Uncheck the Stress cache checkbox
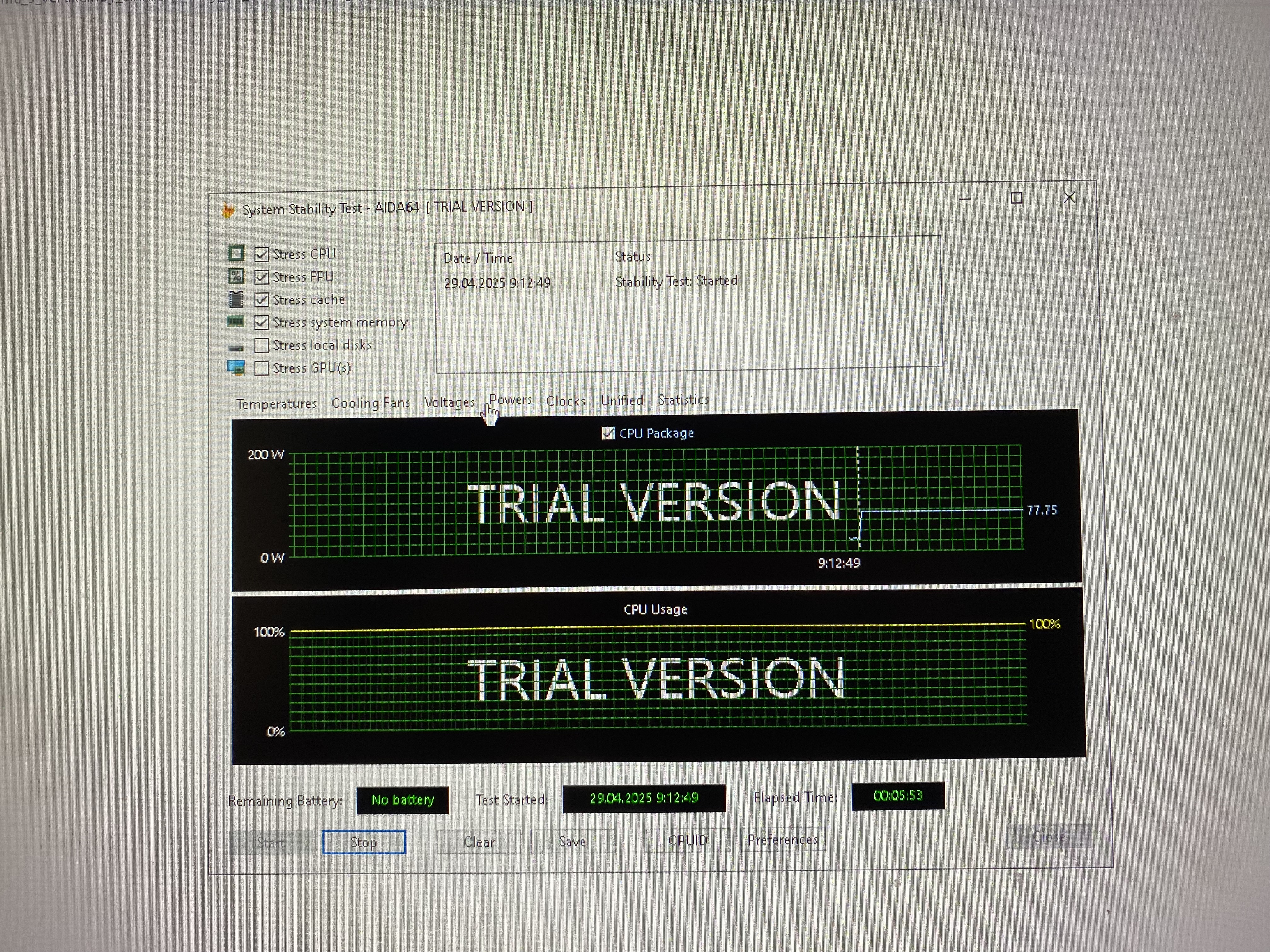Screen dimensions: 1270x952 click(x=262, y=299)
